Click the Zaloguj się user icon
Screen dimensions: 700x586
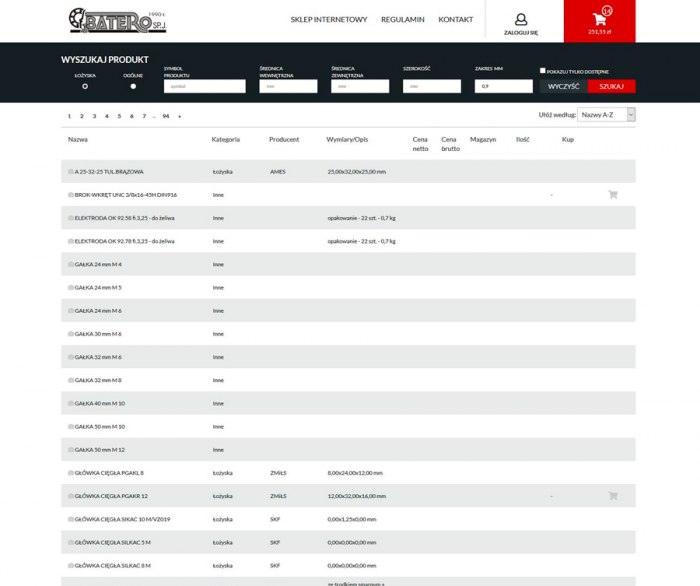point(521,20)
